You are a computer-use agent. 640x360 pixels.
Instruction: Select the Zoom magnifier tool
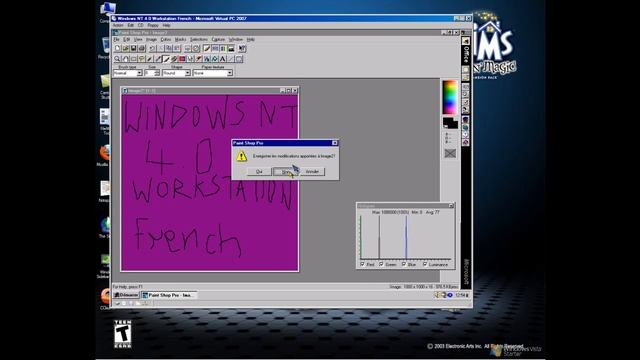pos(117,59)
